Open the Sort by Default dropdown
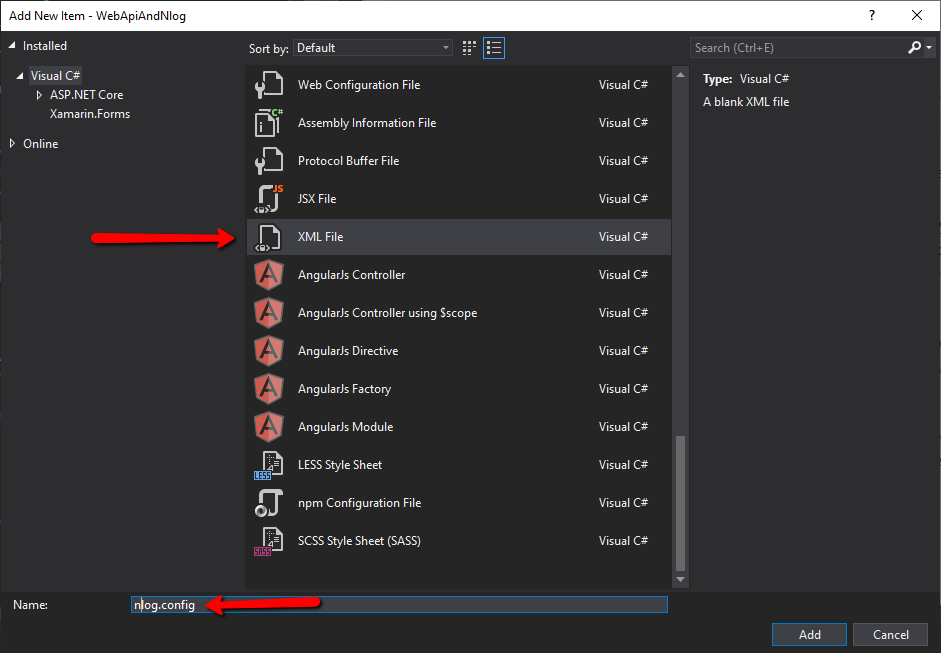Screen dimensions: 941x653 373,48
